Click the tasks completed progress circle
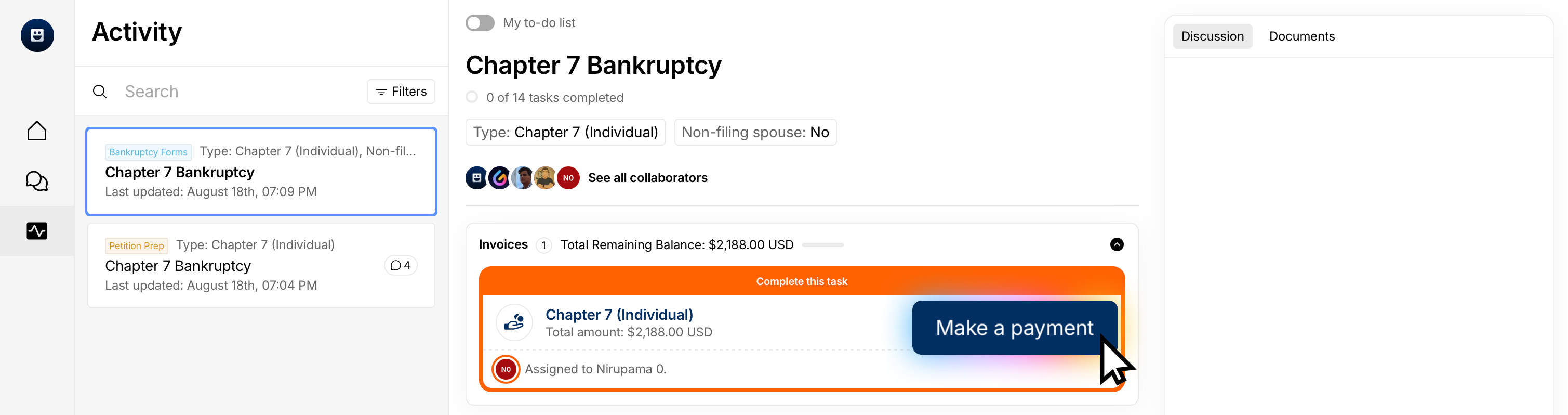The width and height of the screenshot is (1568, 415). [x=472, y=97]
